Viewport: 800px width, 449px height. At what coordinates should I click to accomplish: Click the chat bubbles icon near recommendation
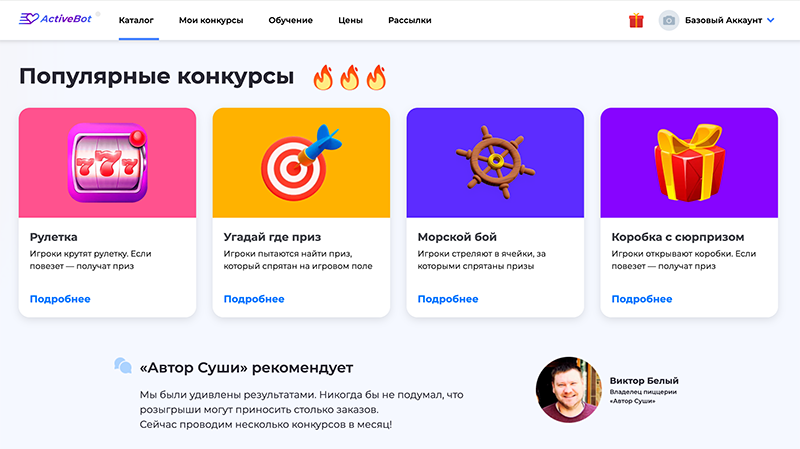pos(123,365)
